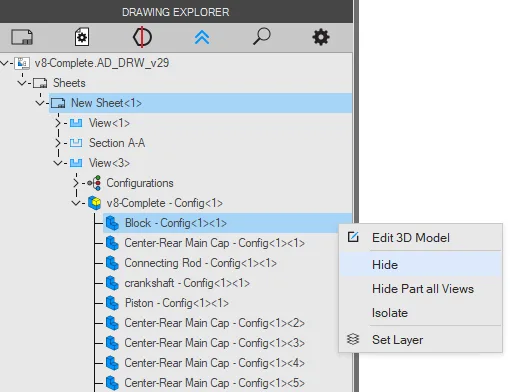
Task: Click the red-lined circle toolbar icon
Action: (x=142, y=37)
